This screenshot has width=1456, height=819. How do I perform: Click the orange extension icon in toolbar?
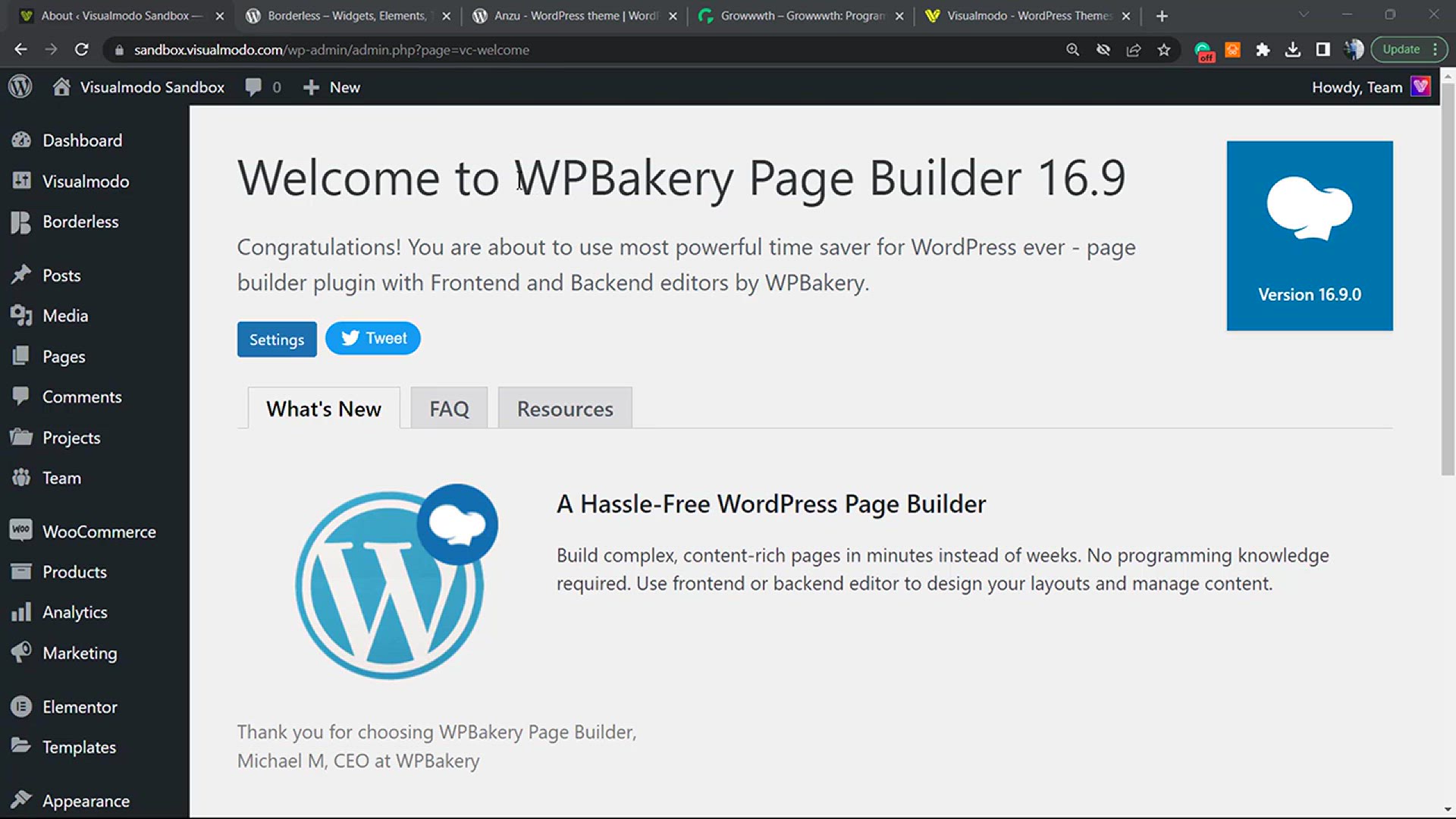(1233, 49)
